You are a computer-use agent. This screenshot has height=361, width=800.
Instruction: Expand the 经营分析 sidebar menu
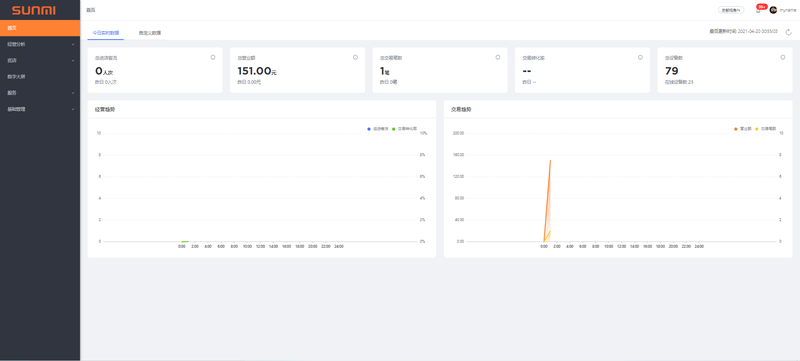click(40, 44)
